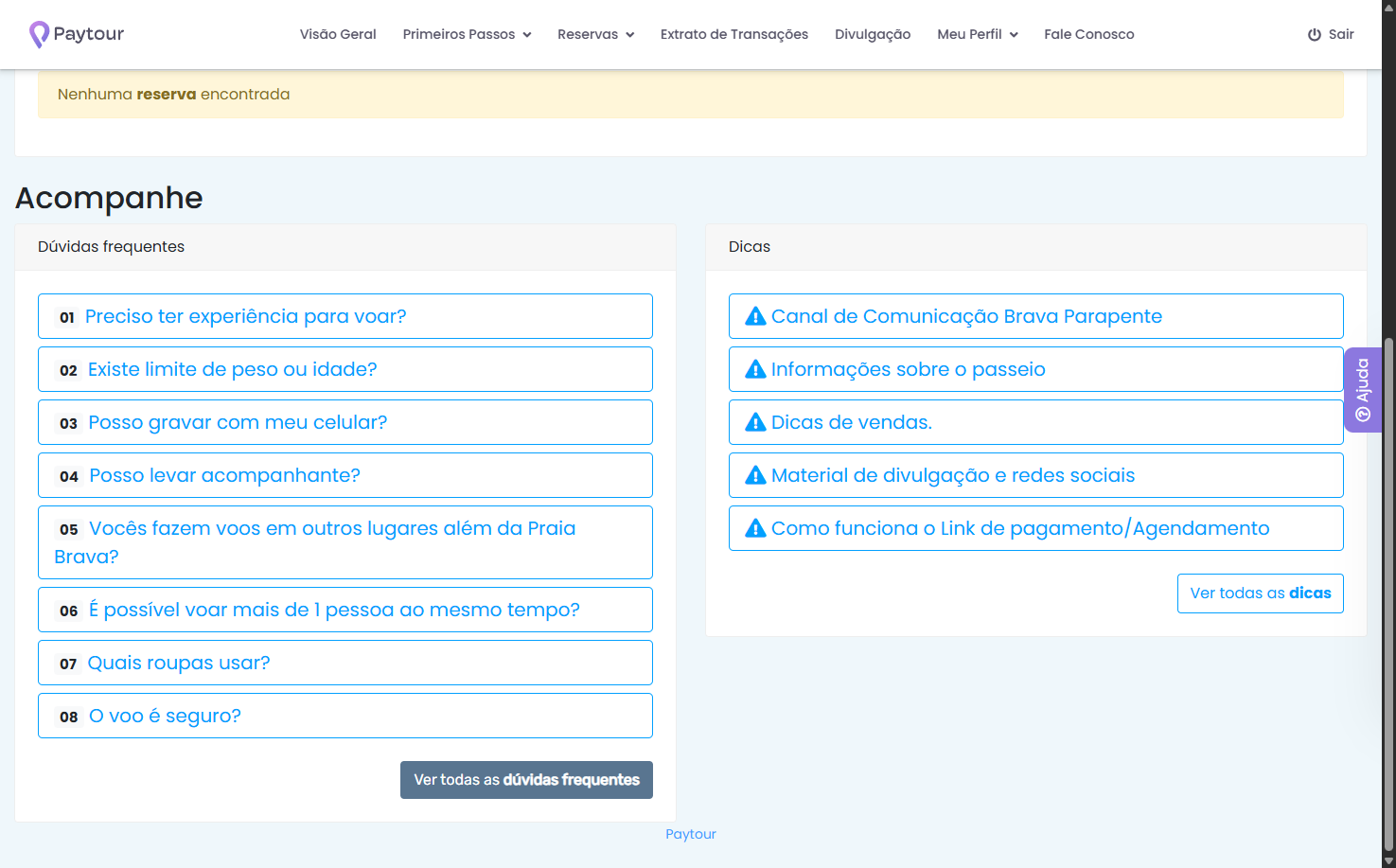
Task: Open Fale Conosco in the navbar
Action: (x=1089, y=34)
